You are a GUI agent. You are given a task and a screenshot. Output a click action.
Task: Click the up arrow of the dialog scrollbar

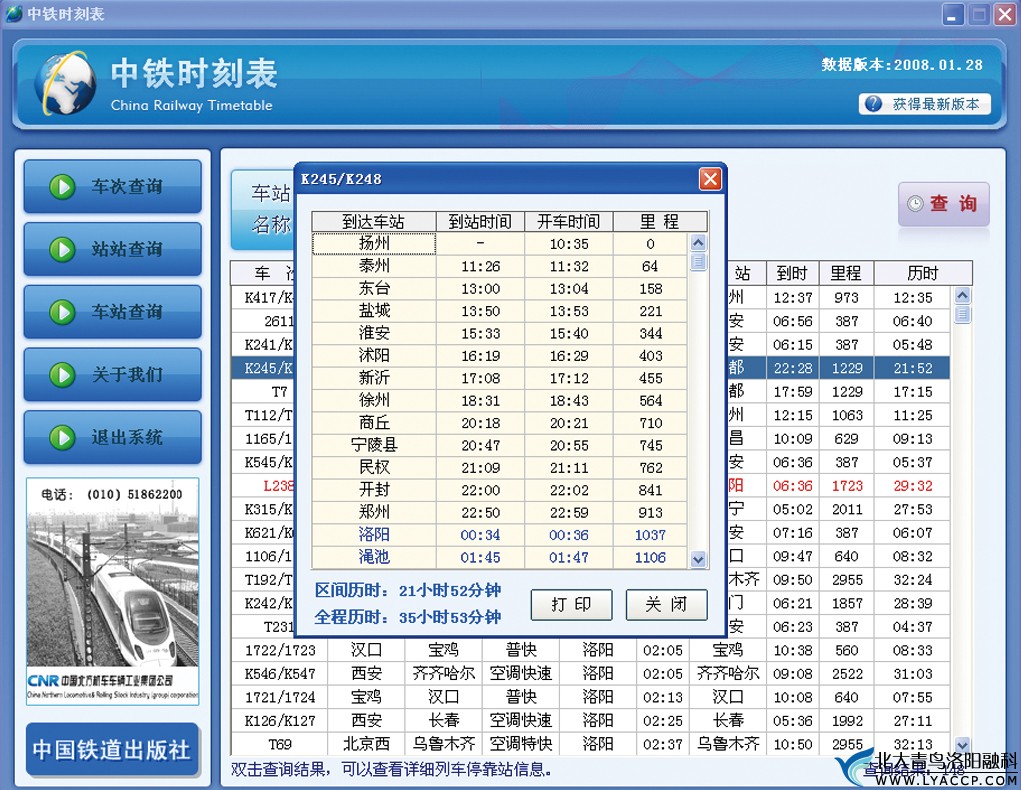point(698,243)
